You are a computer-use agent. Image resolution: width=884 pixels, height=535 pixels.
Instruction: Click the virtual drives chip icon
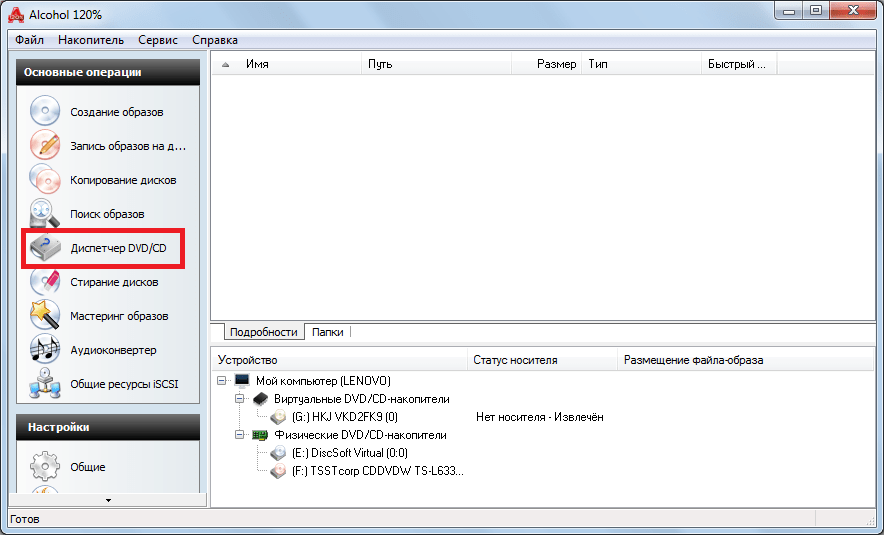260,399
